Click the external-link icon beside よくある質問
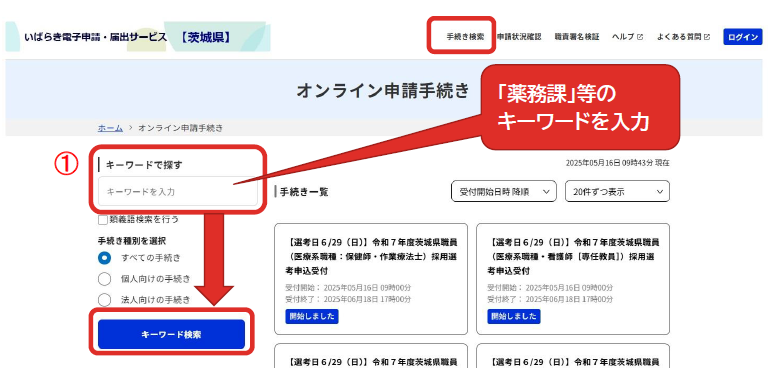The height and width of the screenshot is (379, 773). (707, 37)
